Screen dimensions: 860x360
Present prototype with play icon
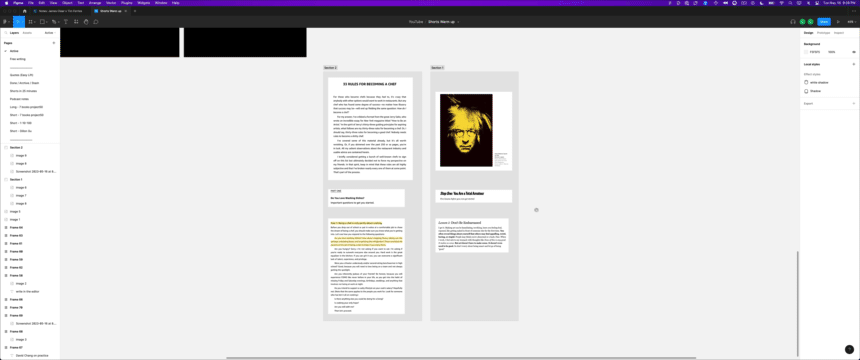838,22
